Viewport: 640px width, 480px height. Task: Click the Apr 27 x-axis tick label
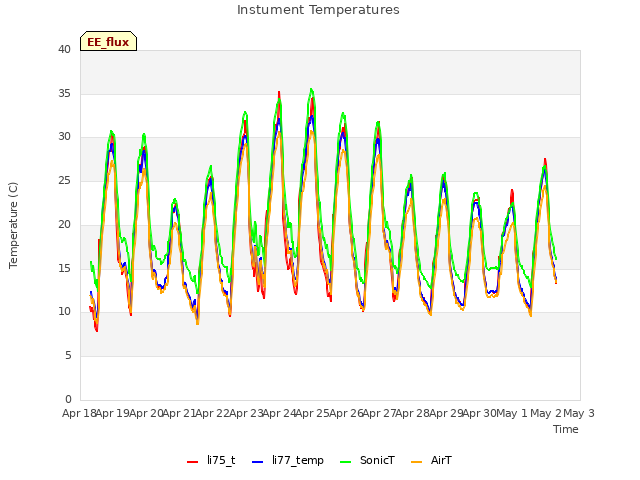(380, 413)
